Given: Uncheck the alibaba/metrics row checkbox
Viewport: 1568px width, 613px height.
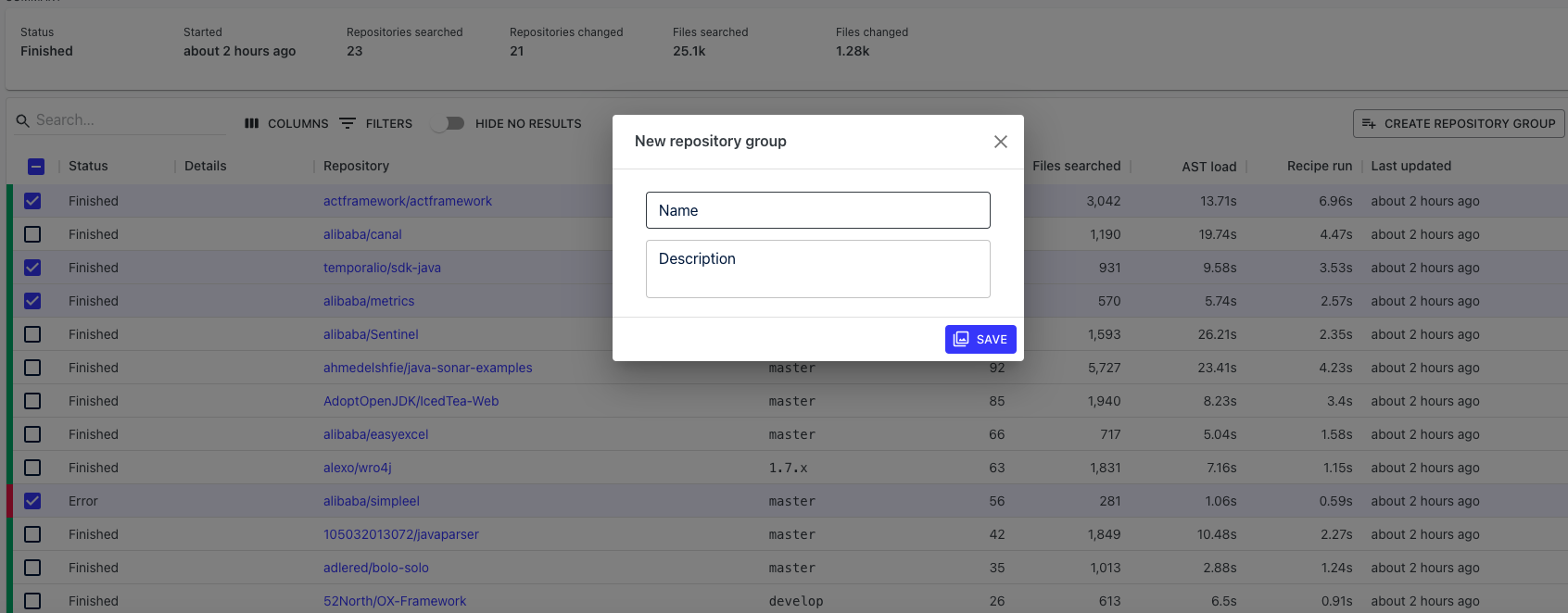Looking at the screenshot, I should pyautogui.click(x=32, y=301).
